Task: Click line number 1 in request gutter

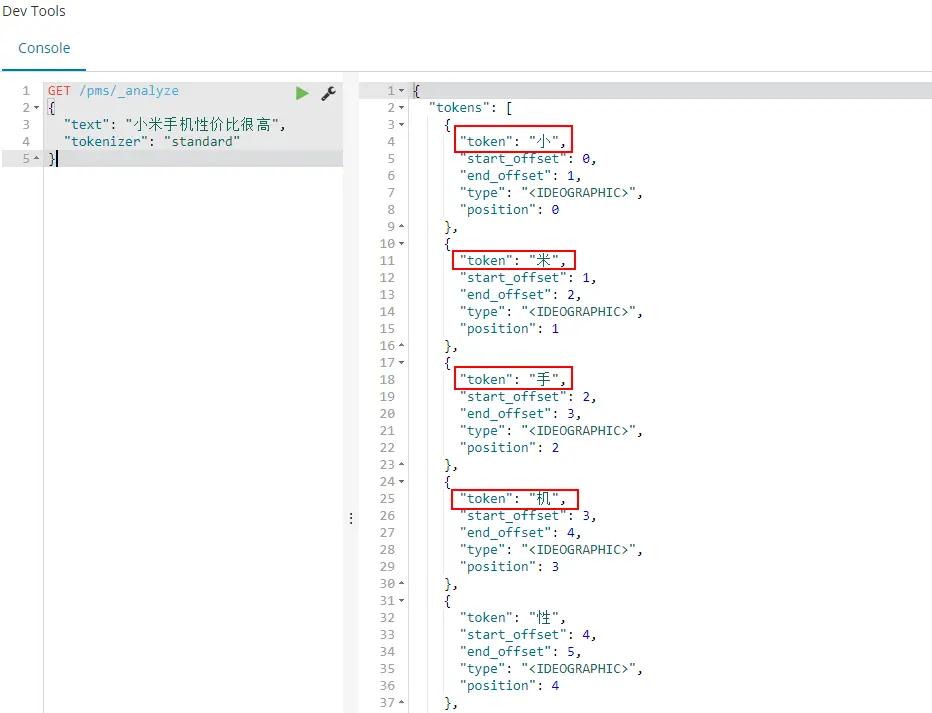Action: [x=26, y=91]
